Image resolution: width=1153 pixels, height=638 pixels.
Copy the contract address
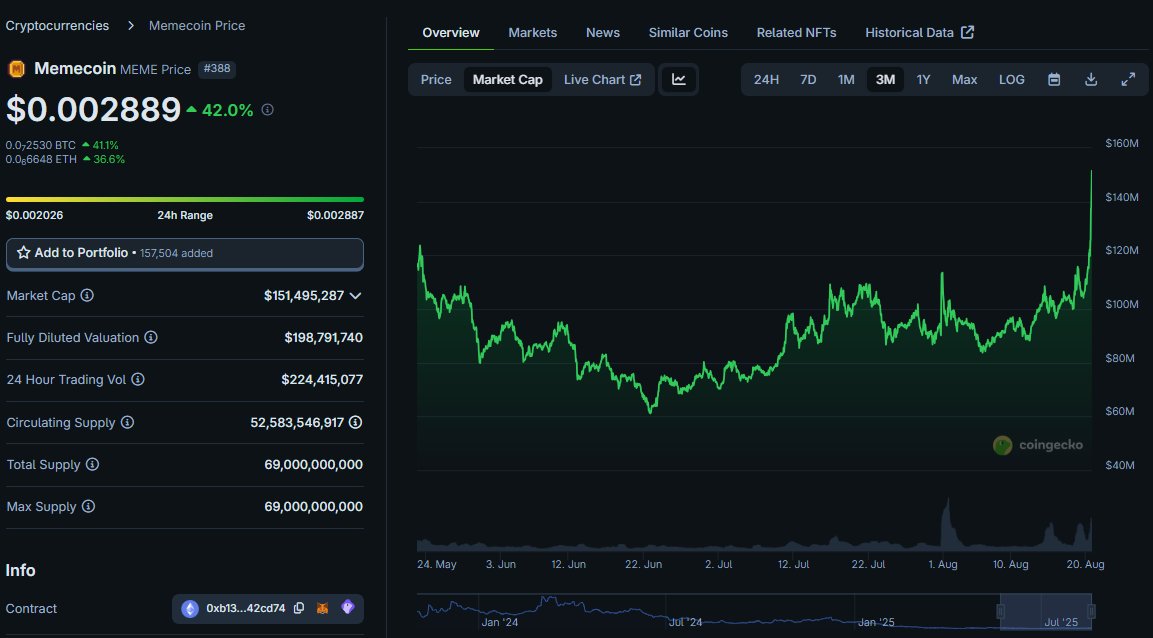pos(299,608)
